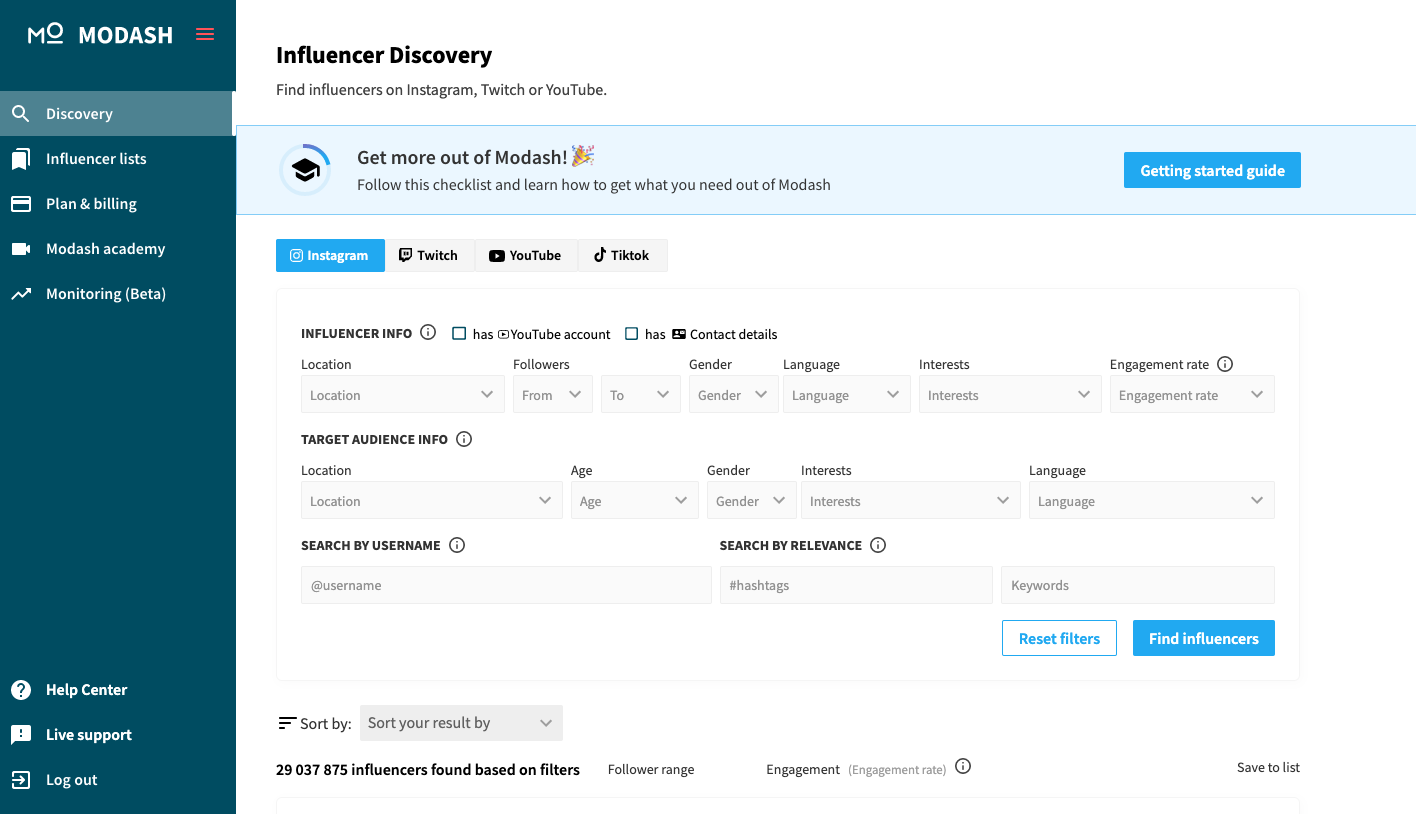The image size is (1416, 814).
Task: Click the Modash logo
Action: (100, 35)
